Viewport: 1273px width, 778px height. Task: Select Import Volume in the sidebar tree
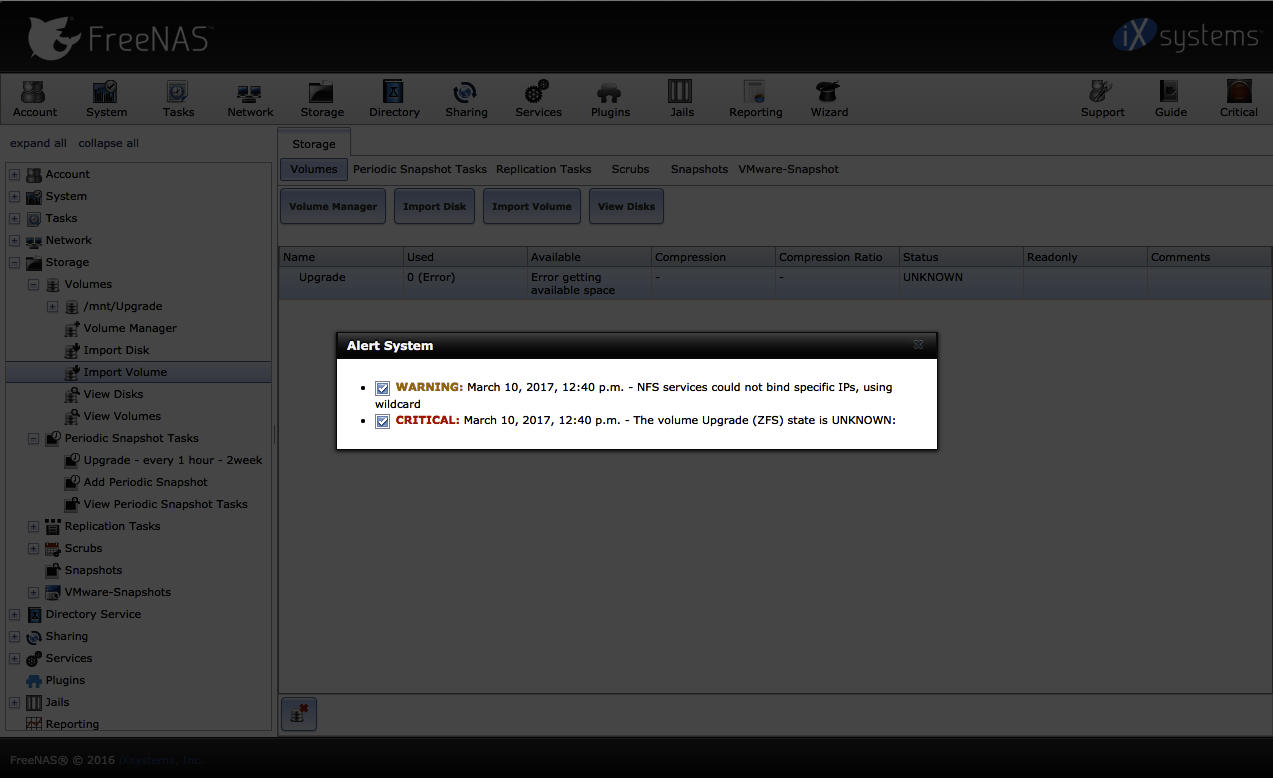pos(125,372)
